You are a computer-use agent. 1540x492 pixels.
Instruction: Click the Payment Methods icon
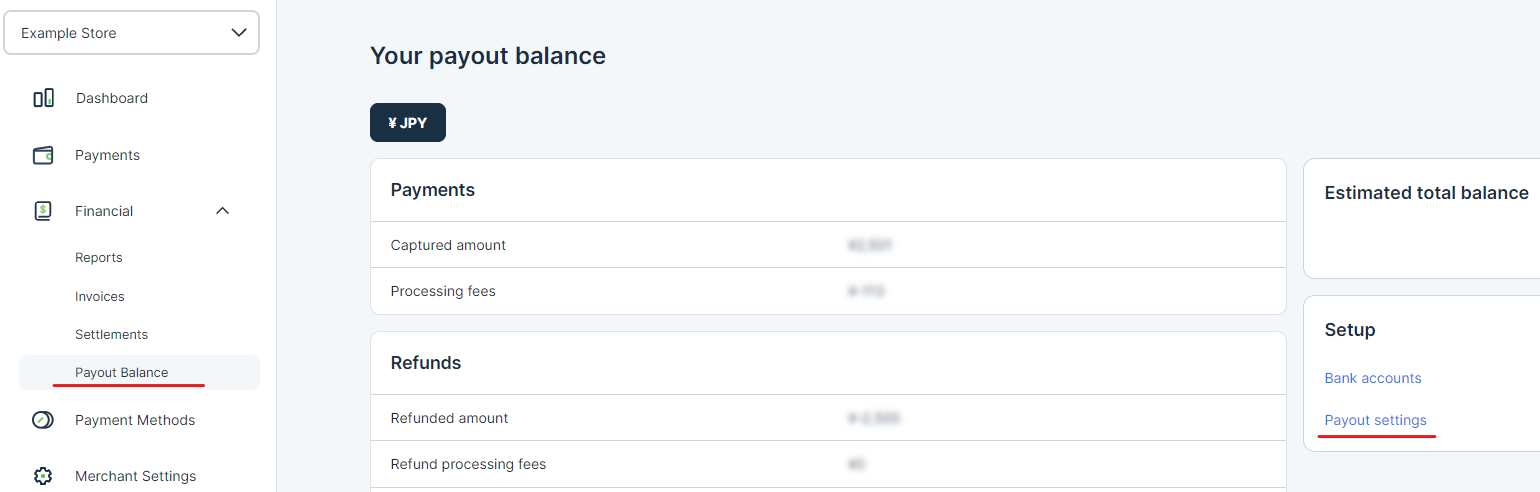point(43,420)
